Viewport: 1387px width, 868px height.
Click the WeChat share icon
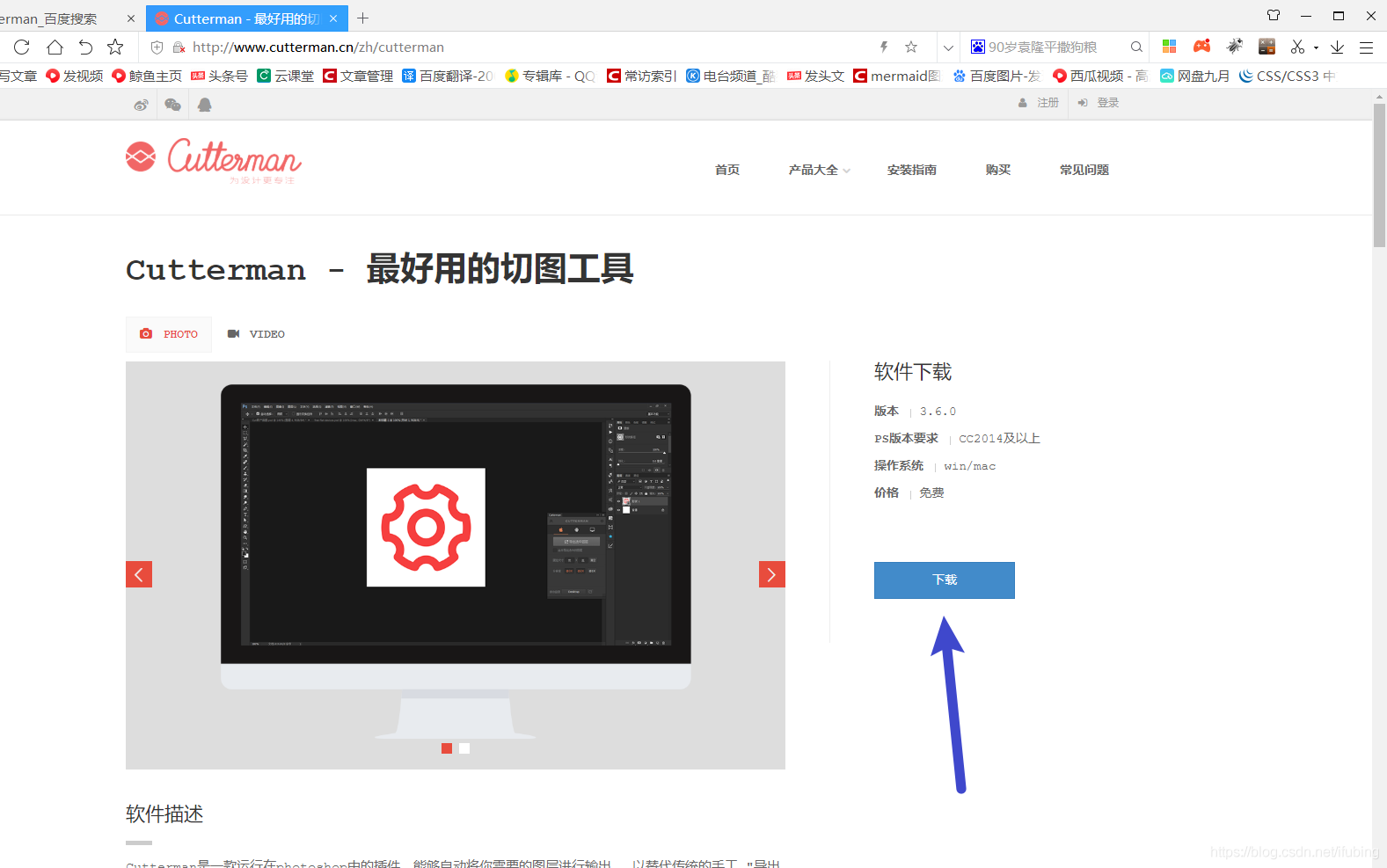click(172, 105)
